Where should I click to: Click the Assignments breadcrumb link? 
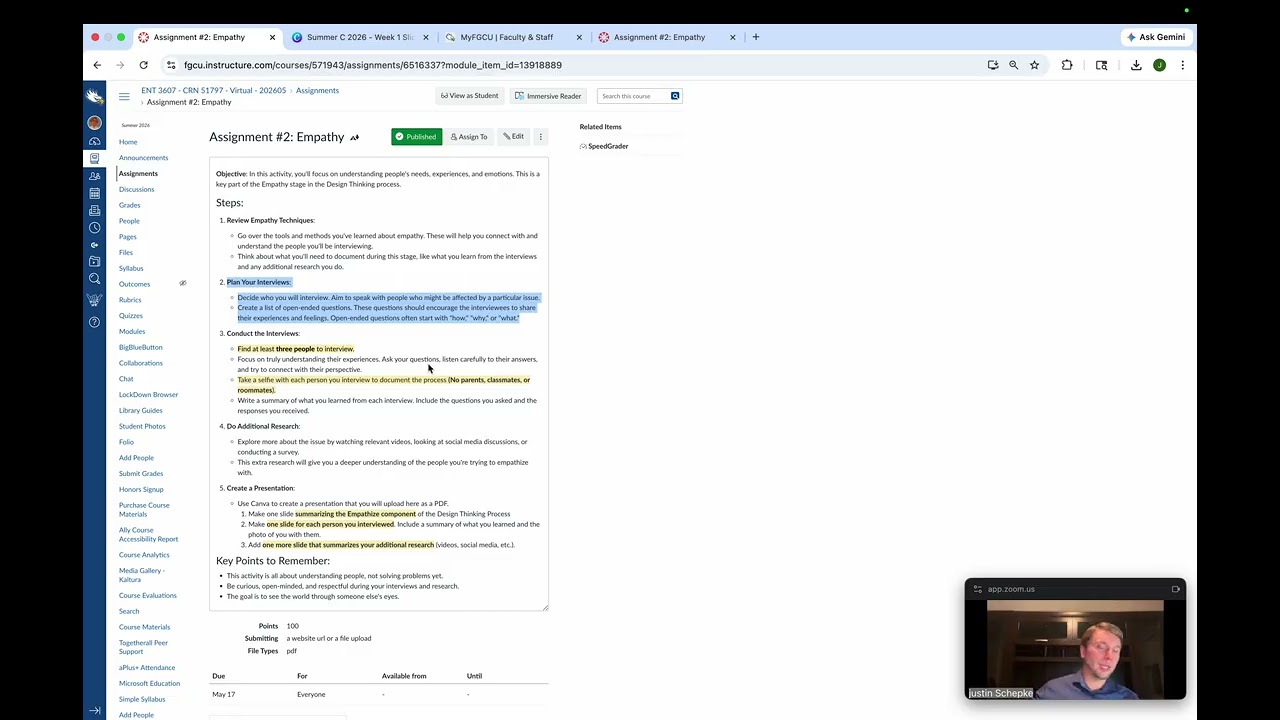tap(317, 91)
